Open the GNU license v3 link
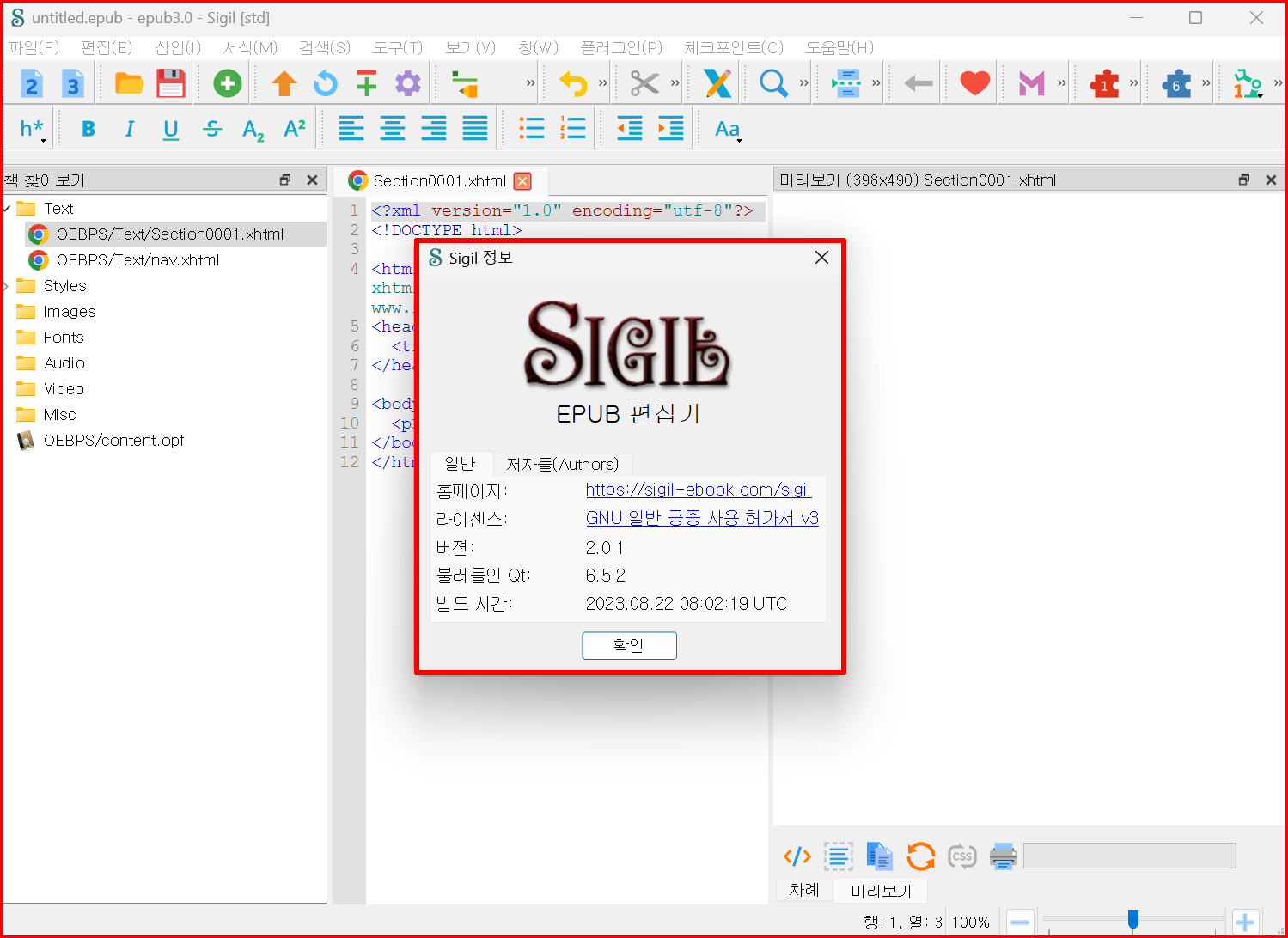Screen dimensions: 1288x938 [x=702, y=518]
